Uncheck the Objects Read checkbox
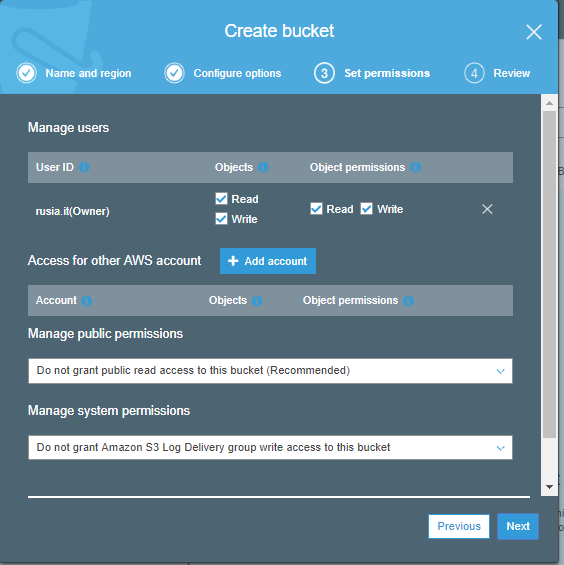The width and height of the screenshot is (564, 565). coord(221,199)
